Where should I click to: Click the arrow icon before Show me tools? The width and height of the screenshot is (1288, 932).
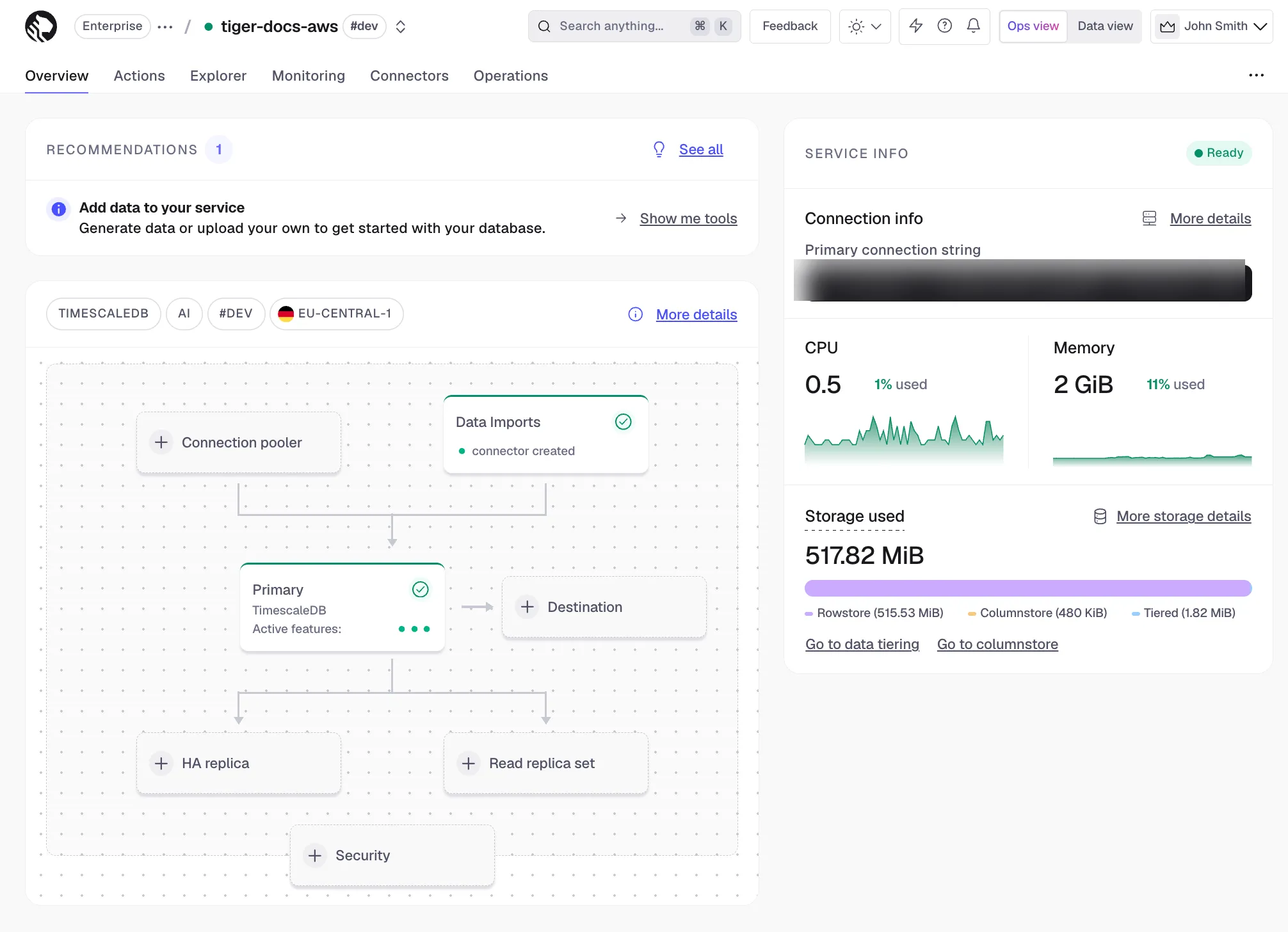(x=621, y=218)
